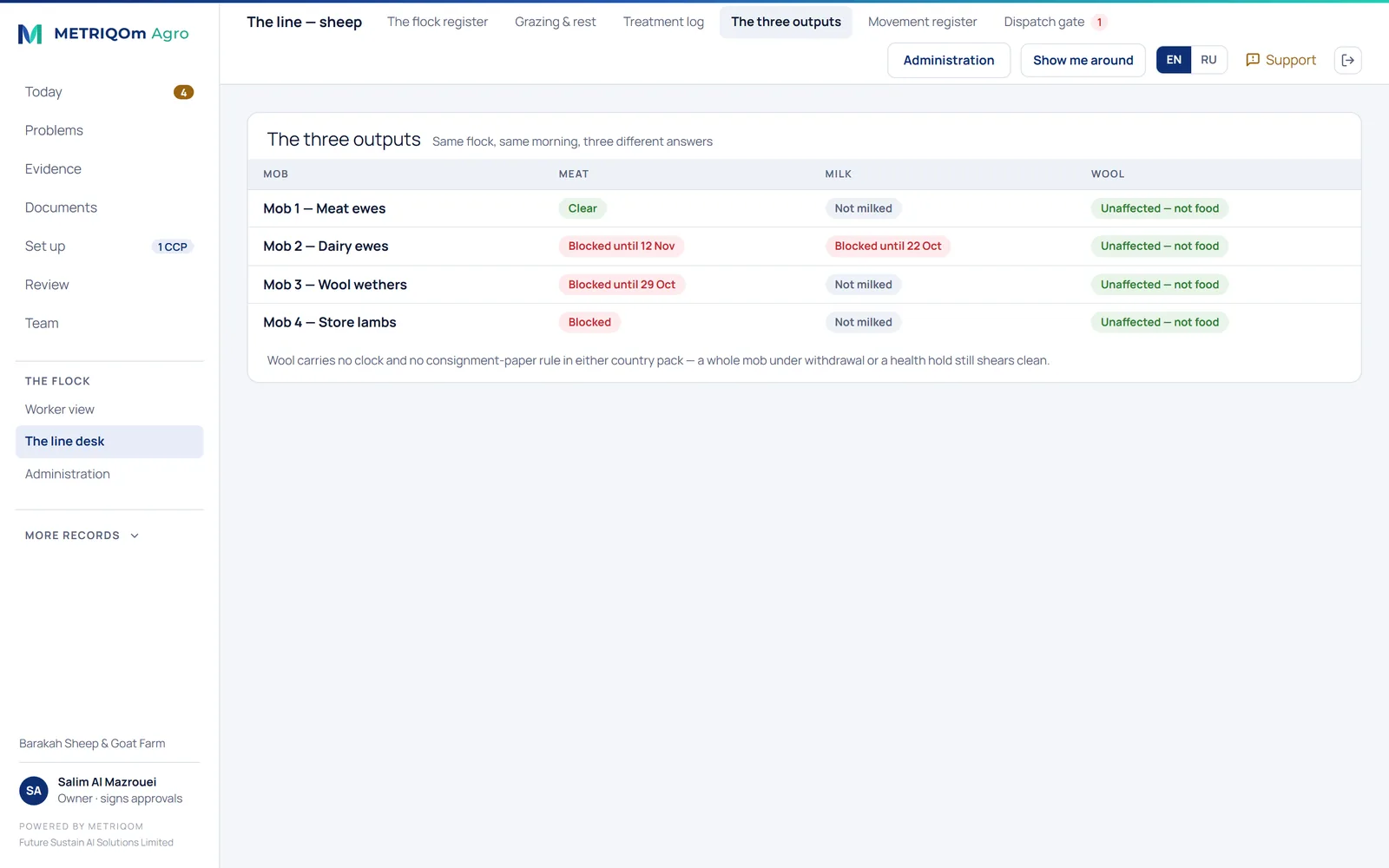Open the Team page
This screenshot has height=868, width=1389.
[x=109, y=323]
